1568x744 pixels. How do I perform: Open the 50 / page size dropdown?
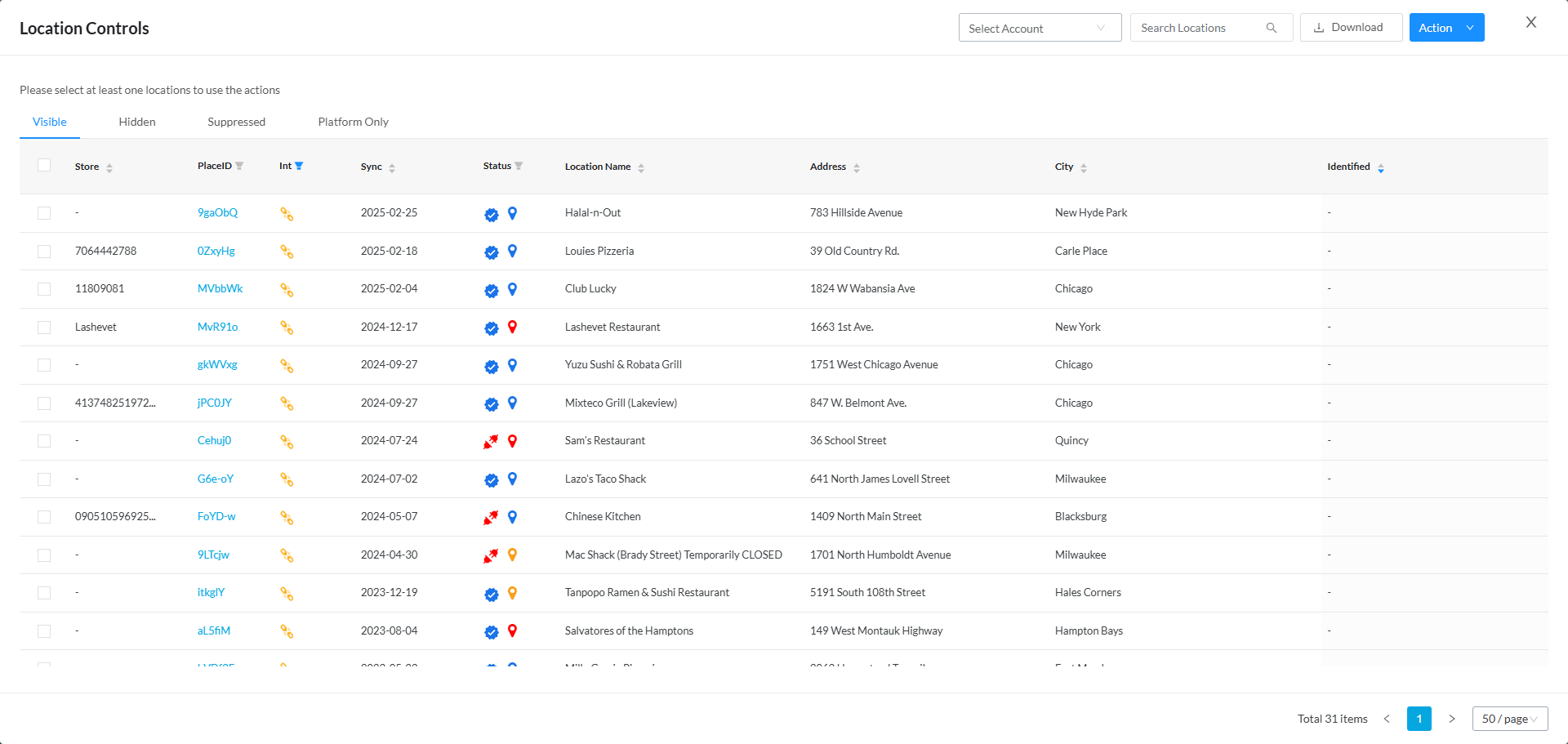1508,719
